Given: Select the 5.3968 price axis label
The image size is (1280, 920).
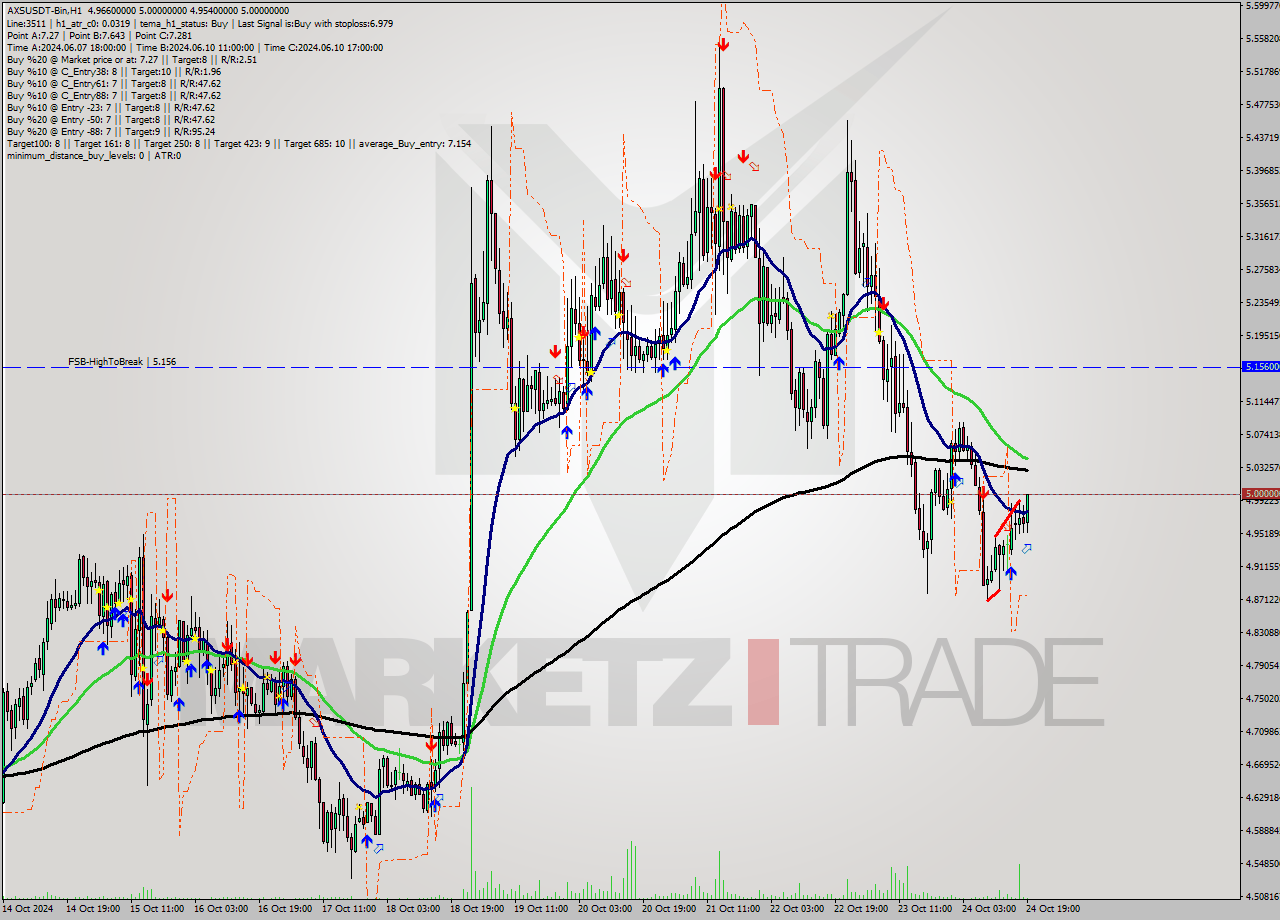Looking at the screenshot, I should point(1262,171).
